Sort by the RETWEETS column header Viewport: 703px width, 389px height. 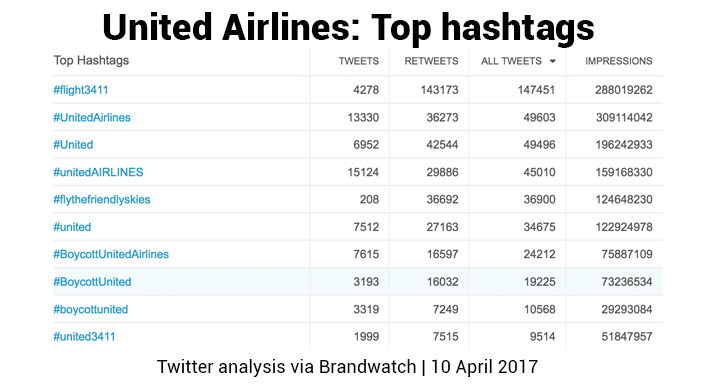pyautogui.click(x=431, y=61)
